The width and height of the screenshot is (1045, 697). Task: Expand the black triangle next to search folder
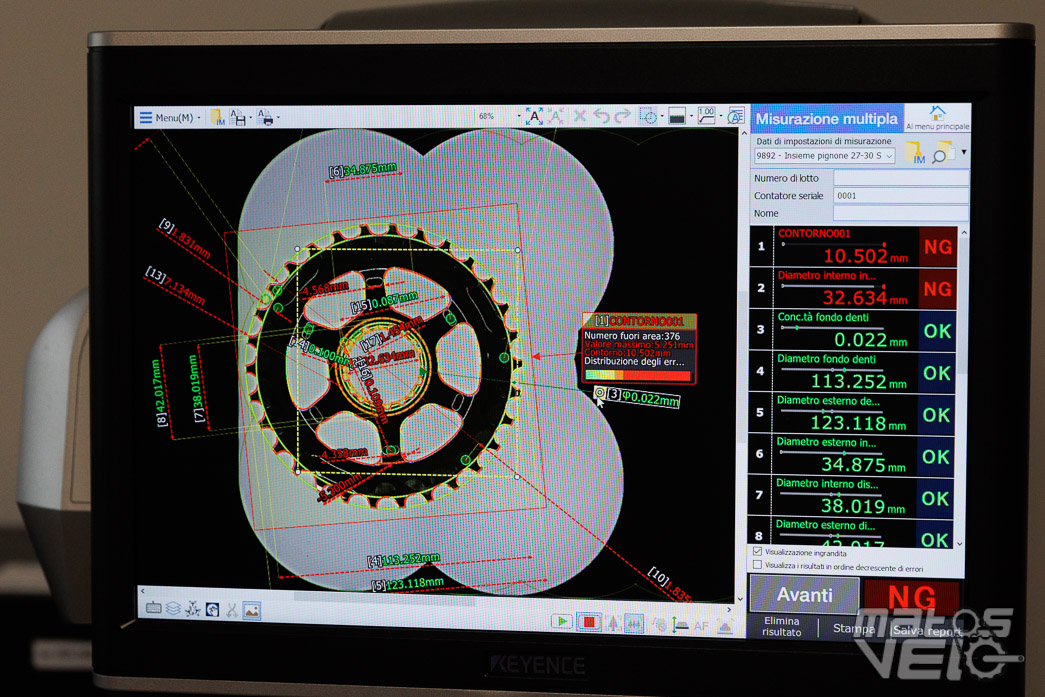(964, 153)
